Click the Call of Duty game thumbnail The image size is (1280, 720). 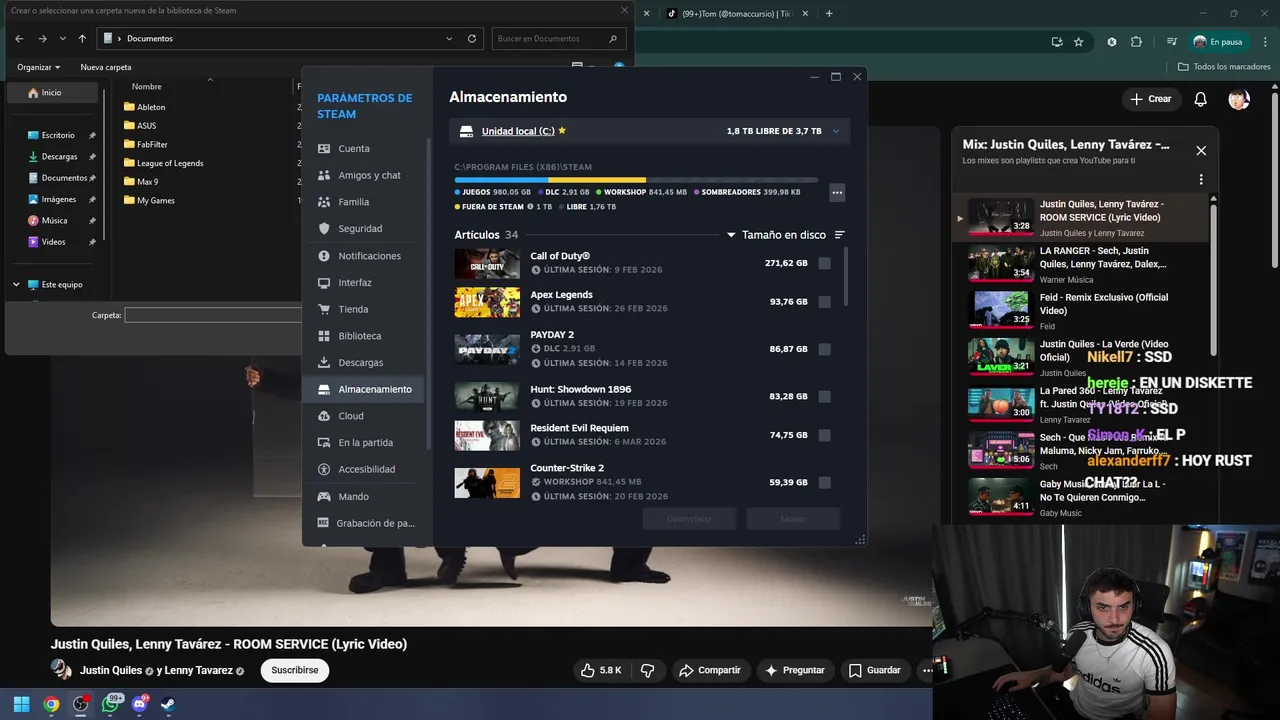pos(487,263)
